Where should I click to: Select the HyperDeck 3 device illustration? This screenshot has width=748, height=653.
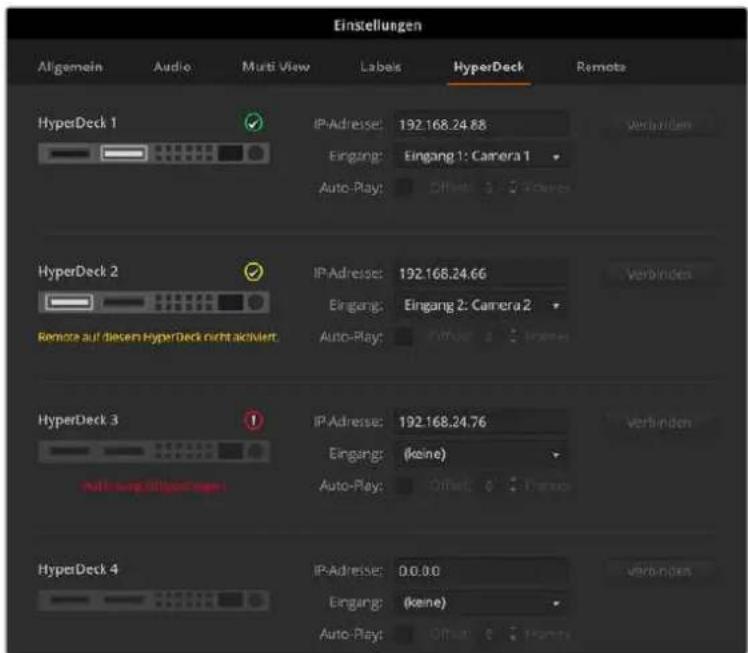(154, 451)
